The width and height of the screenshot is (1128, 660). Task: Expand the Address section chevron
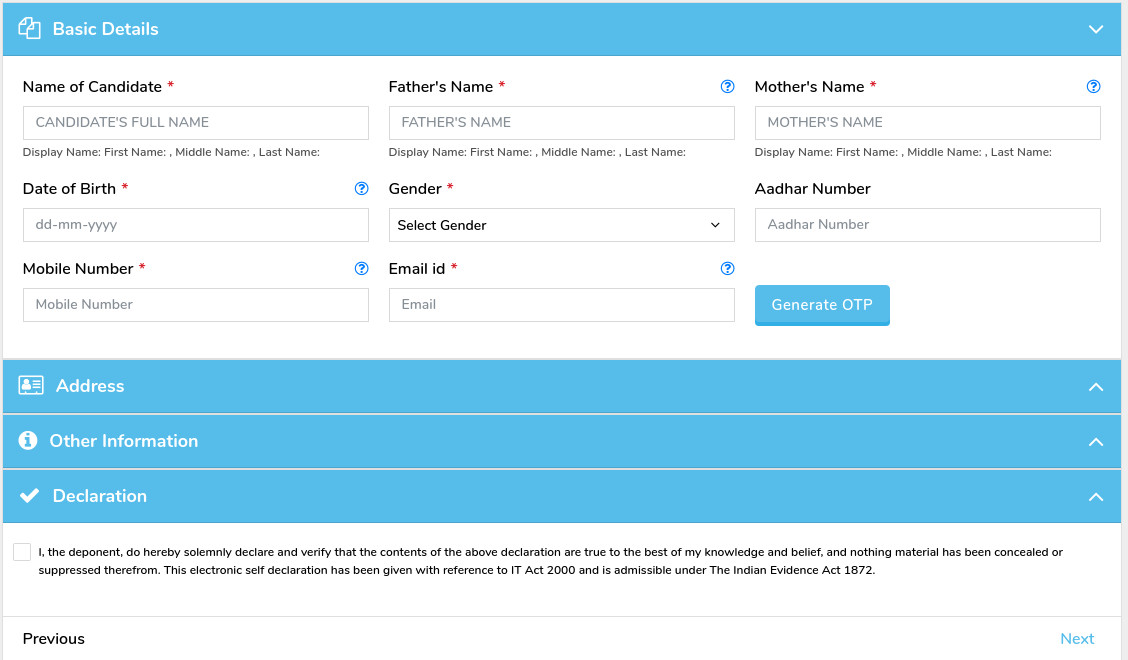tap(1095, 387)
